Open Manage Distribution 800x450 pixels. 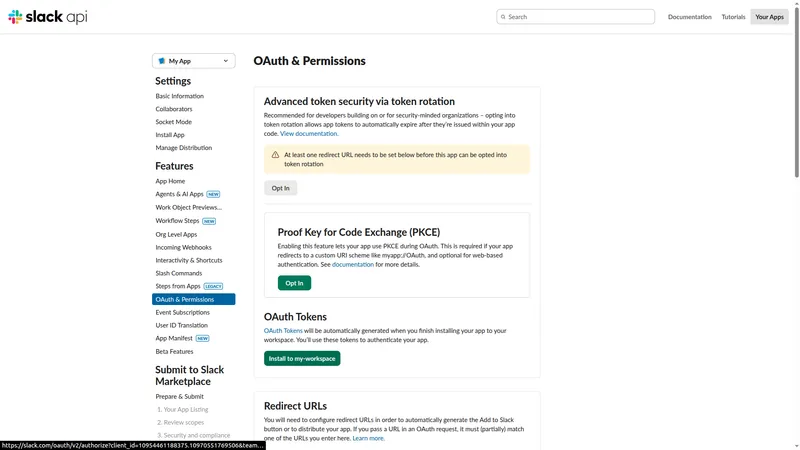184,147
